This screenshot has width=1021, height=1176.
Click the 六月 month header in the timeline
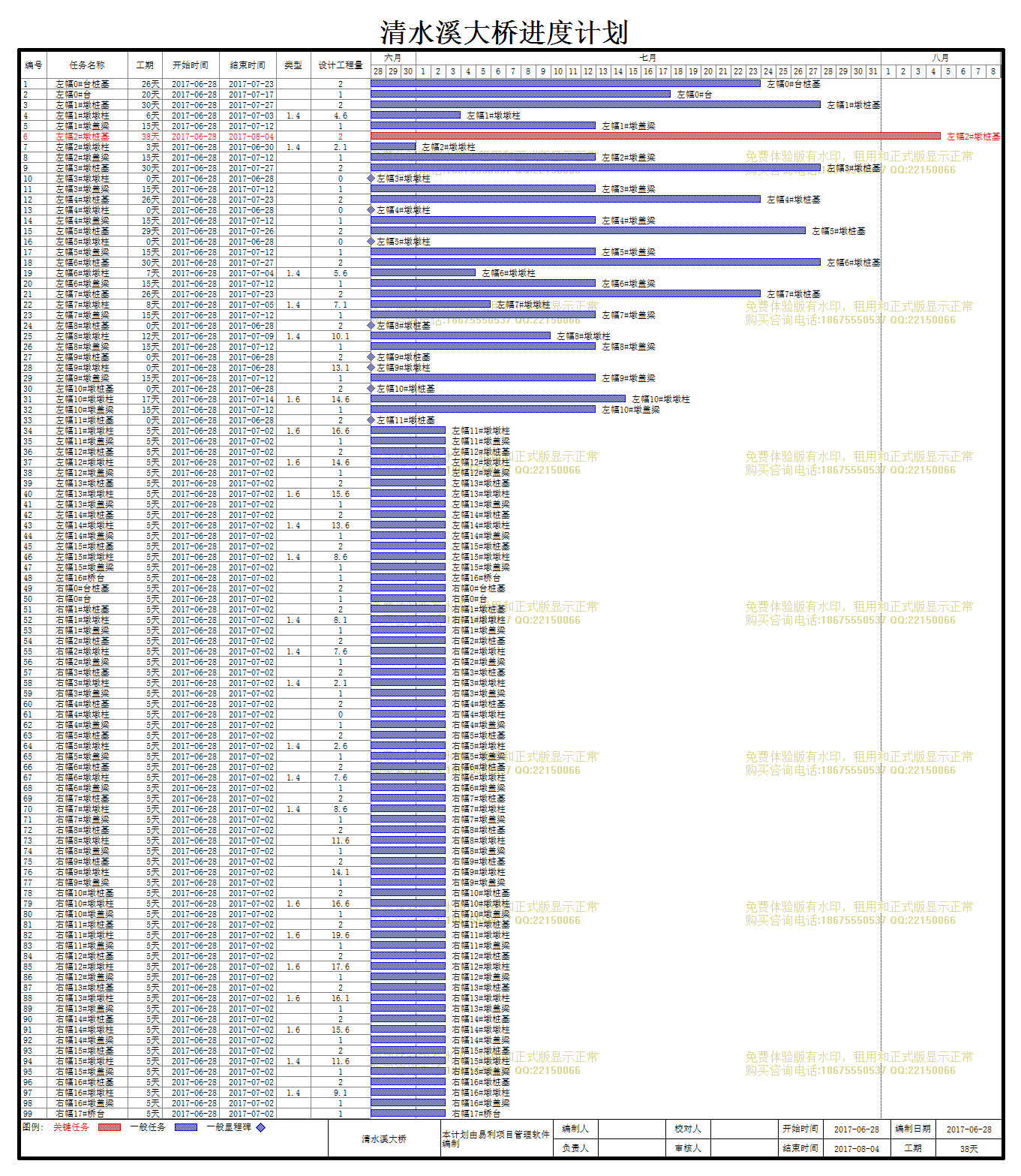tap(393, 58)
